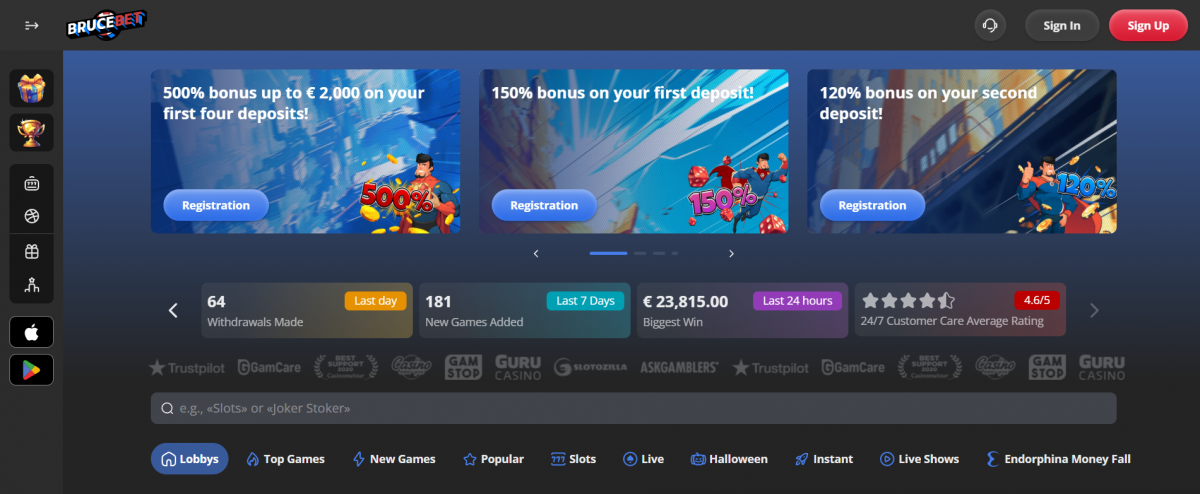
Task: Open the gift box bonuses icon in sidebar
Action: click(x=31, y=89)
